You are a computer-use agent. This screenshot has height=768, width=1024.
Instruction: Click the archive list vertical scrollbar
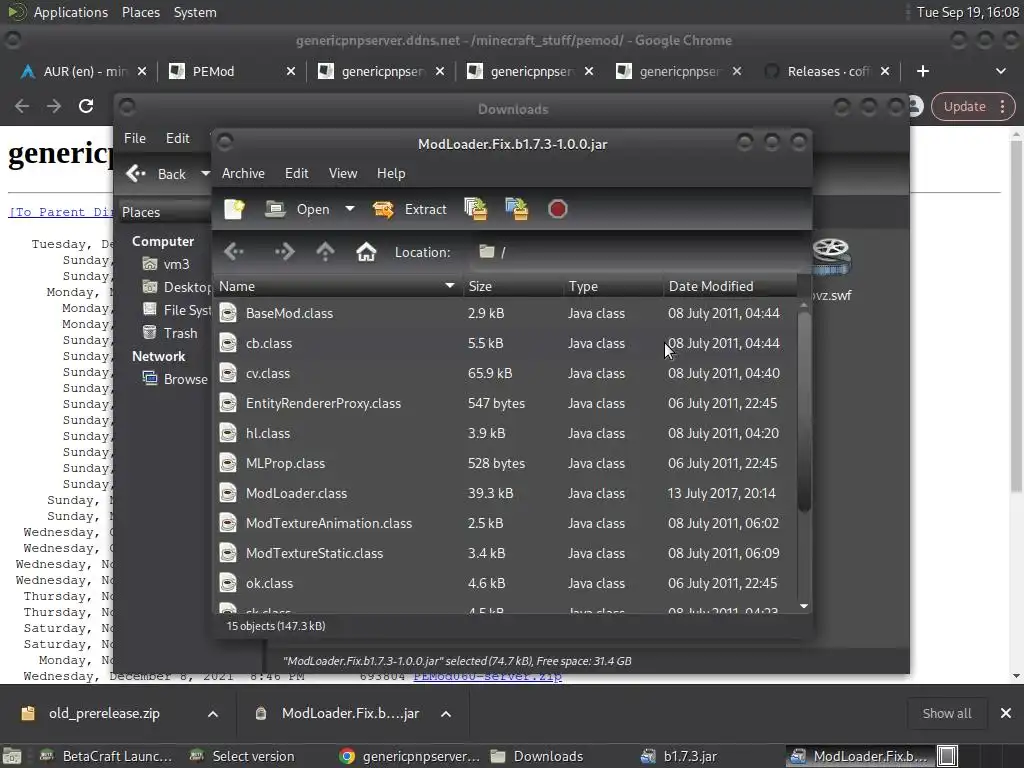[804, 411]
